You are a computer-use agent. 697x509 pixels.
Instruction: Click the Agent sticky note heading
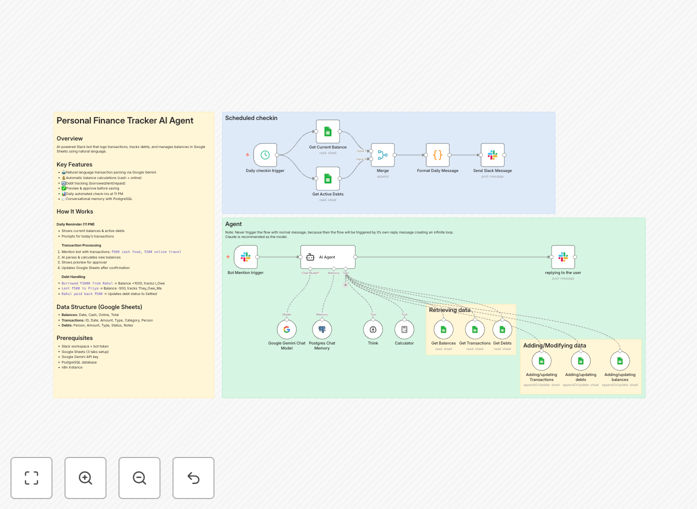coord(233,224)
